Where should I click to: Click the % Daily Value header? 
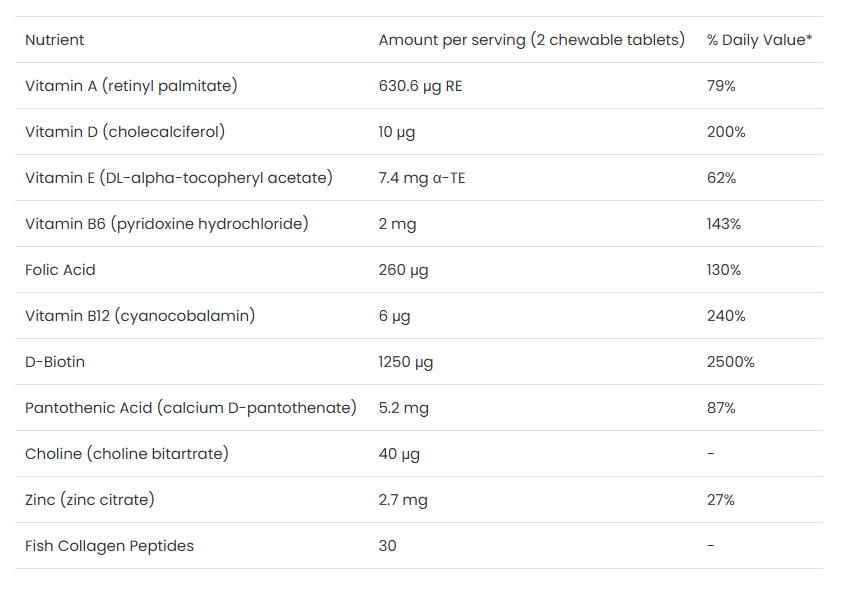[759, 40]
